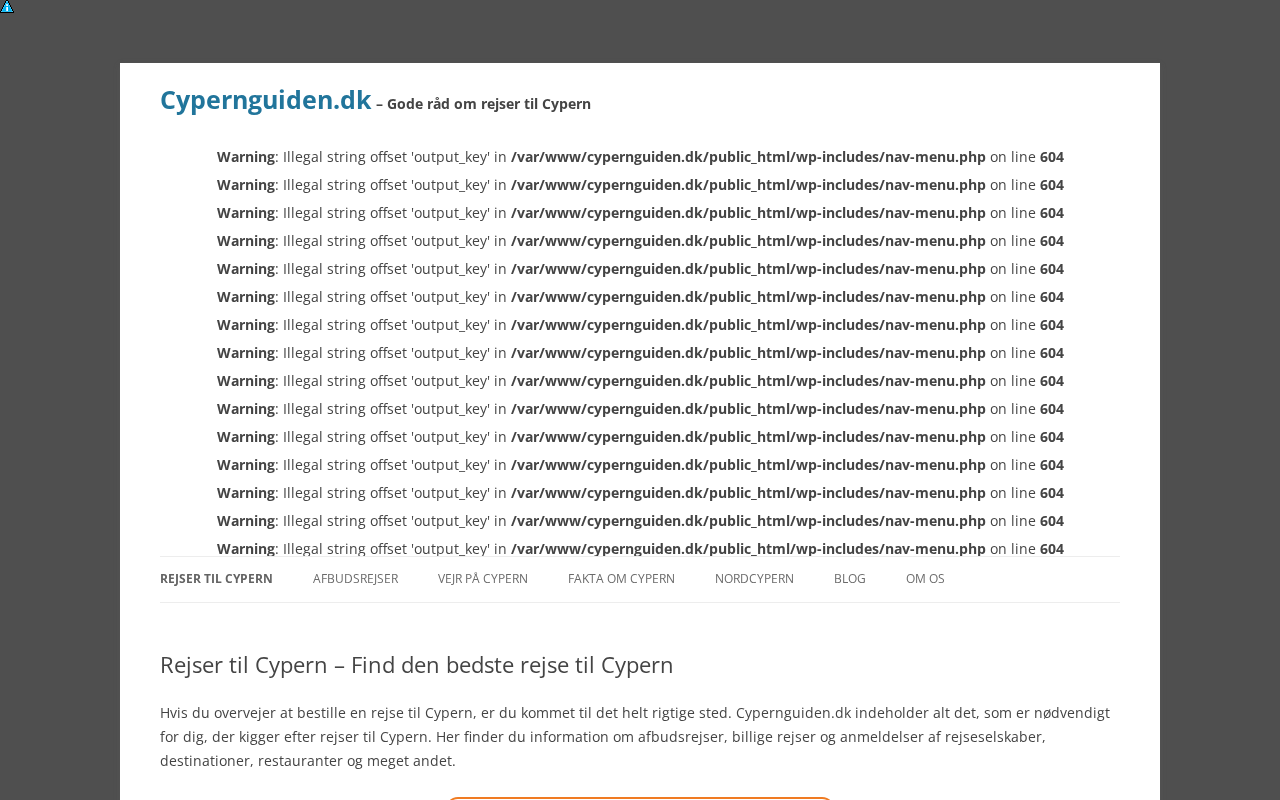1280x800 pixels.
Task: Visit the Om os menu item
Action: 925,579
